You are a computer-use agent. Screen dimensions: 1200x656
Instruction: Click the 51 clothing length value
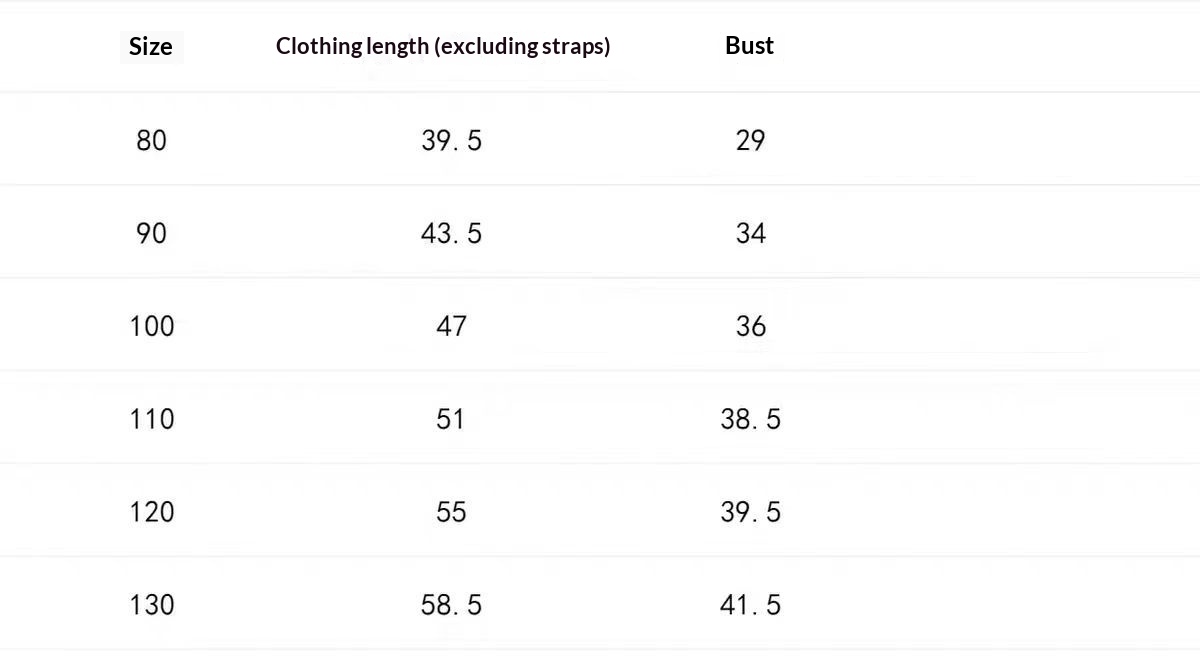pyautogui.click(x=451, y=419)
